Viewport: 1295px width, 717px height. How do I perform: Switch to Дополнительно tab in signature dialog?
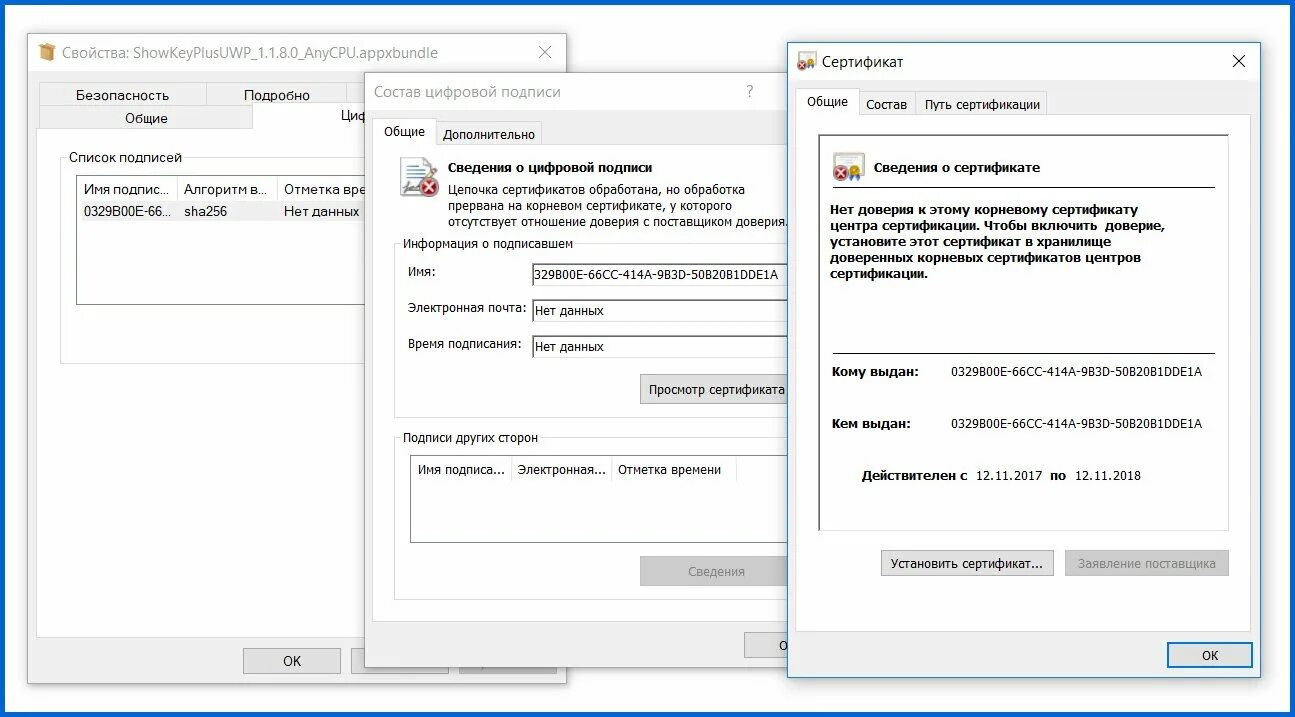click(x=489, y=134)
